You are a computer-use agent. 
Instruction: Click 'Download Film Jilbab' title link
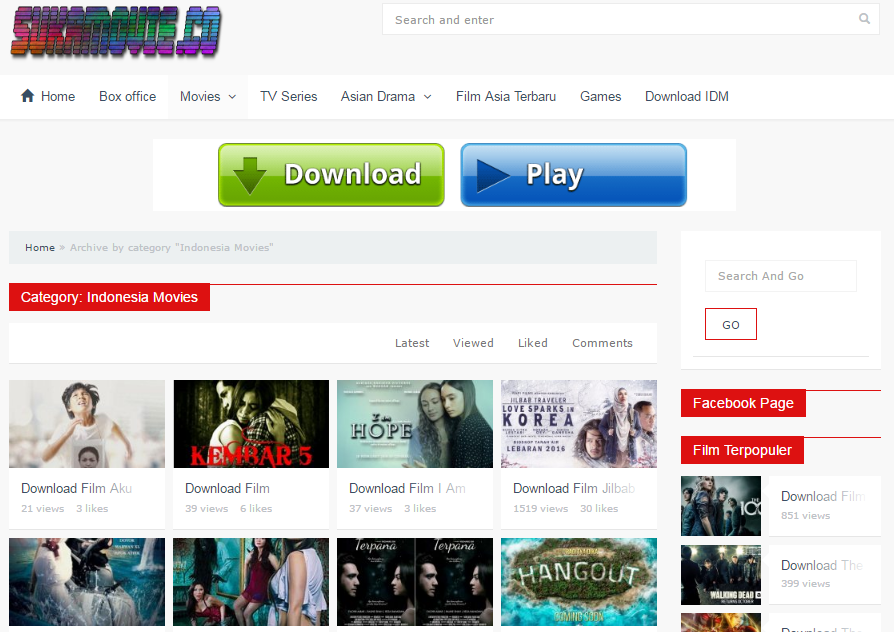[x=574, y=488]
